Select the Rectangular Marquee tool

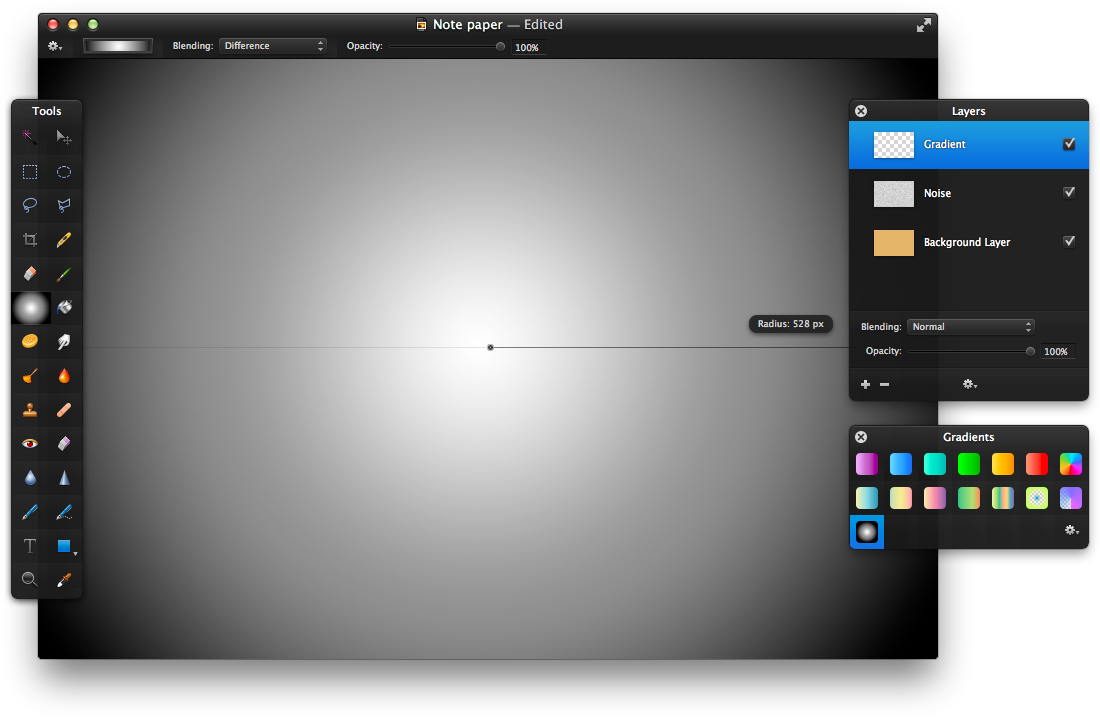tap(30, 172)
